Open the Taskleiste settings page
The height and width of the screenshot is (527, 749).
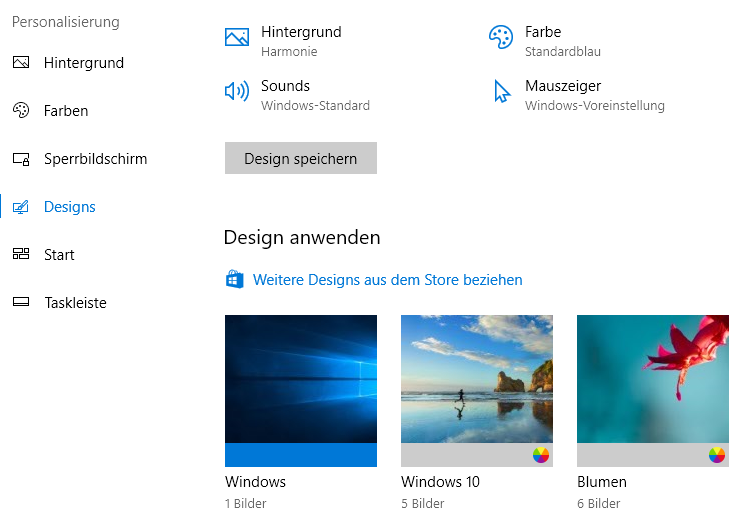[75, 303]
